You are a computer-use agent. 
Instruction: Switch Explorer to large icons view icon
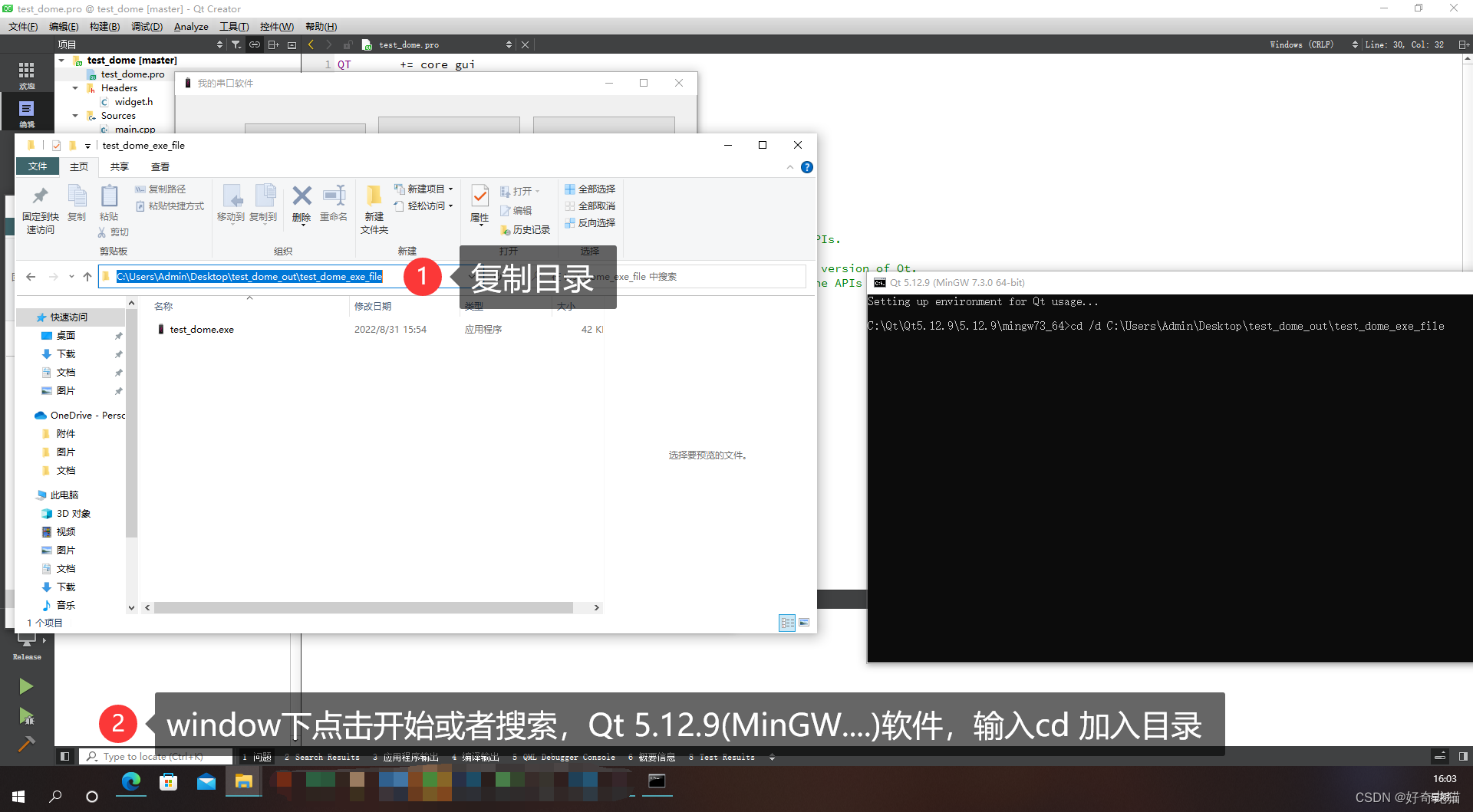coord(804,623)
